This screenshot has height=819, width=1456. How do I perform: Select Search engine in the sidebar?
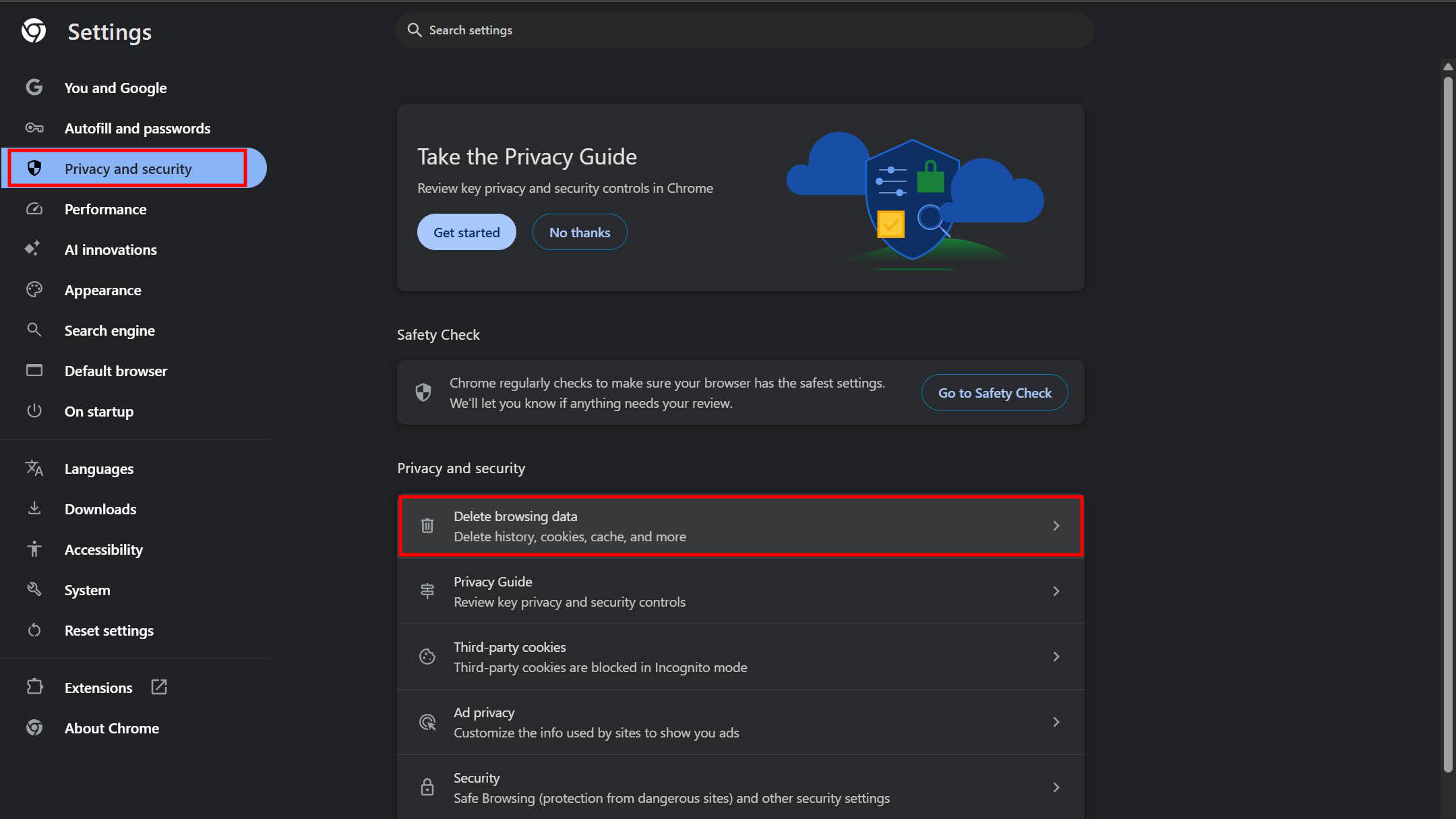110,330
